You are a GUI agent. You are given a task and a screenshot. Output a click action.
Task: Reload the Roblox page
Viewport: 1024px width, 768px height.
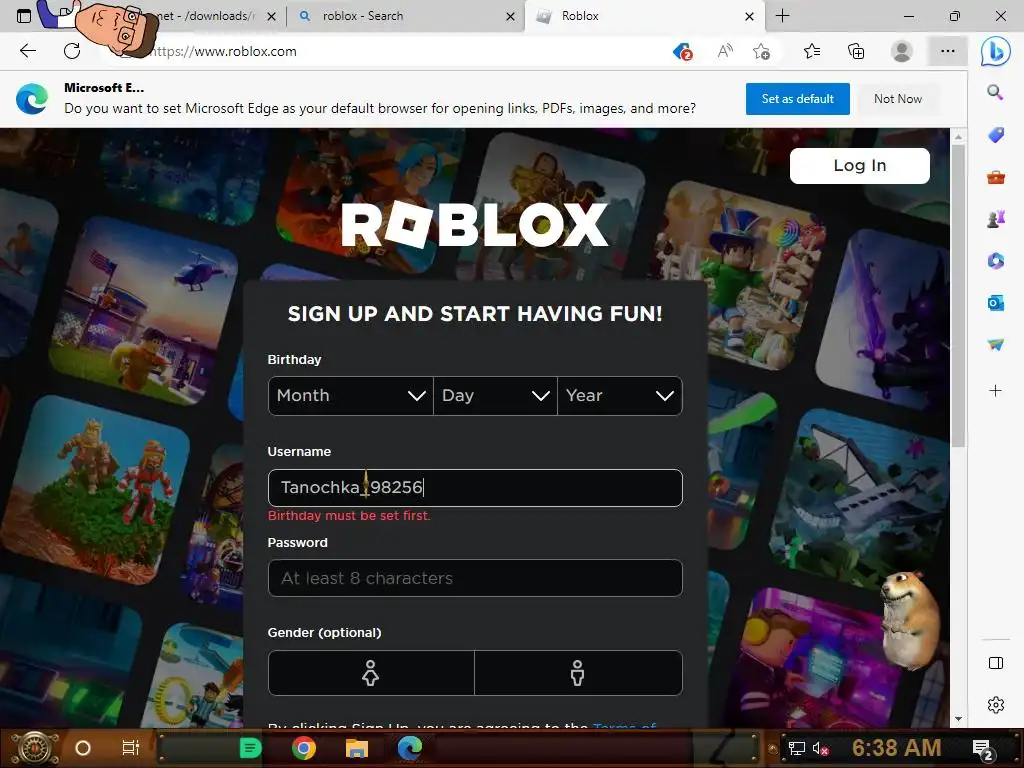(x=72, y=51)
